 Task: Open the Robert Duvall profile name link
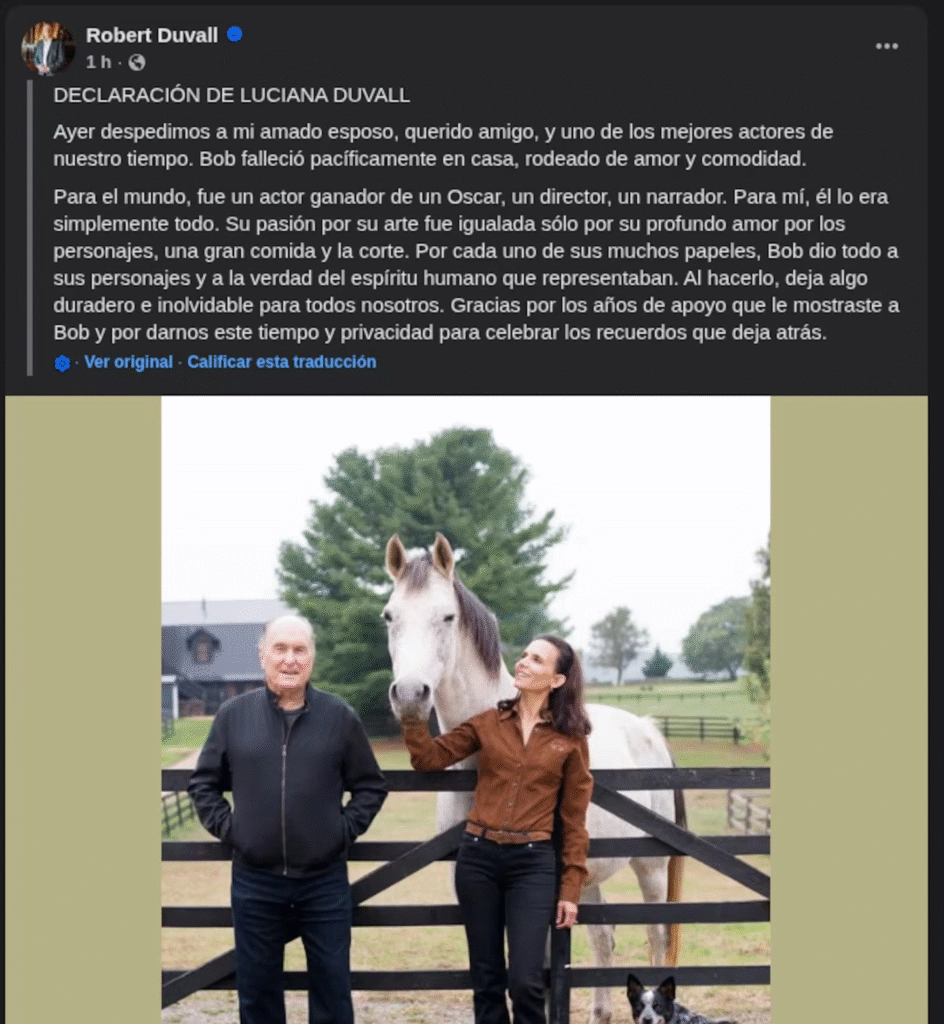151,35
